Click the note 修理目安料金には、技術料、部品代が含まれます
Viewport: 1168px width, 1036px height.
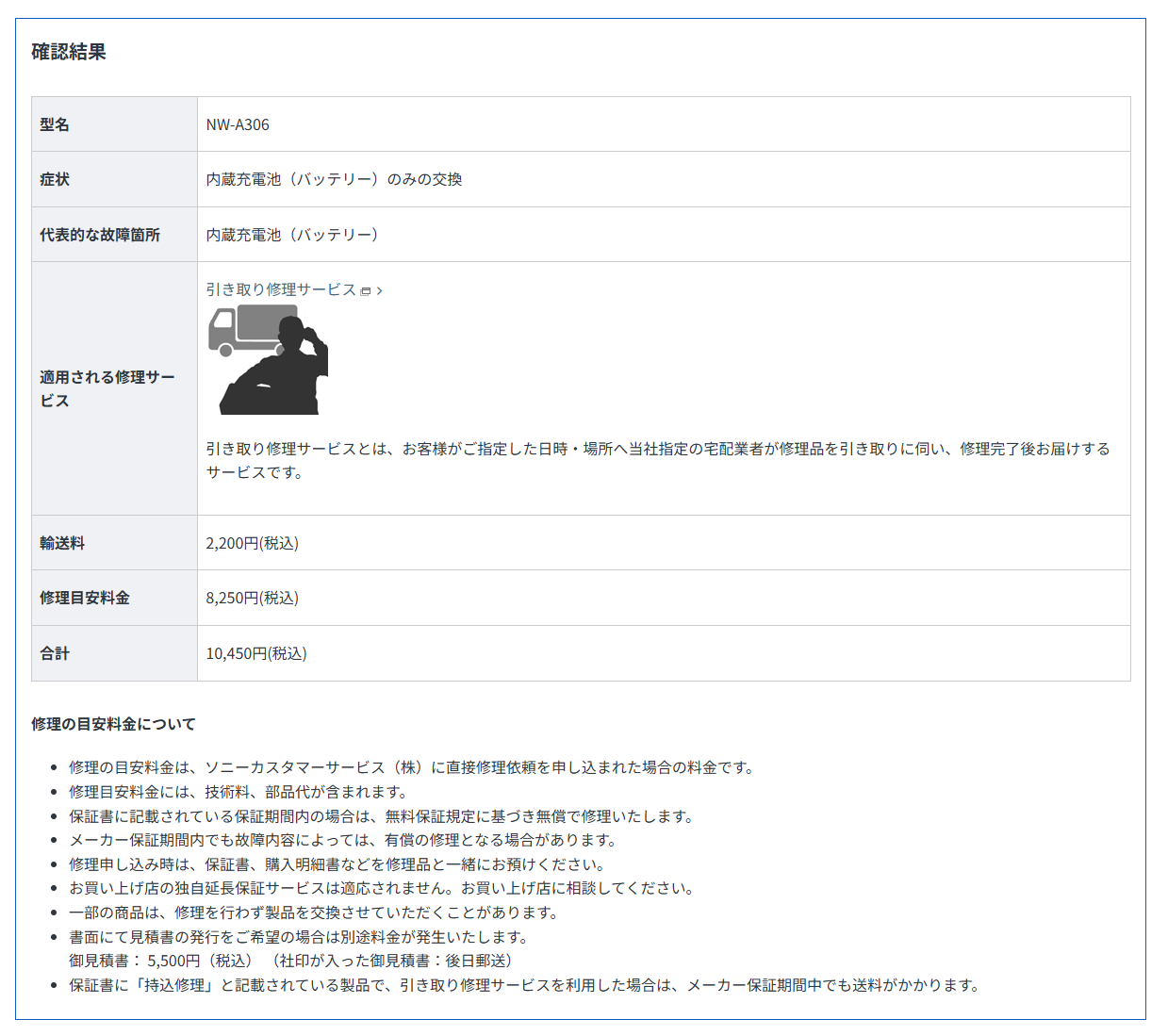pos(240,792)
